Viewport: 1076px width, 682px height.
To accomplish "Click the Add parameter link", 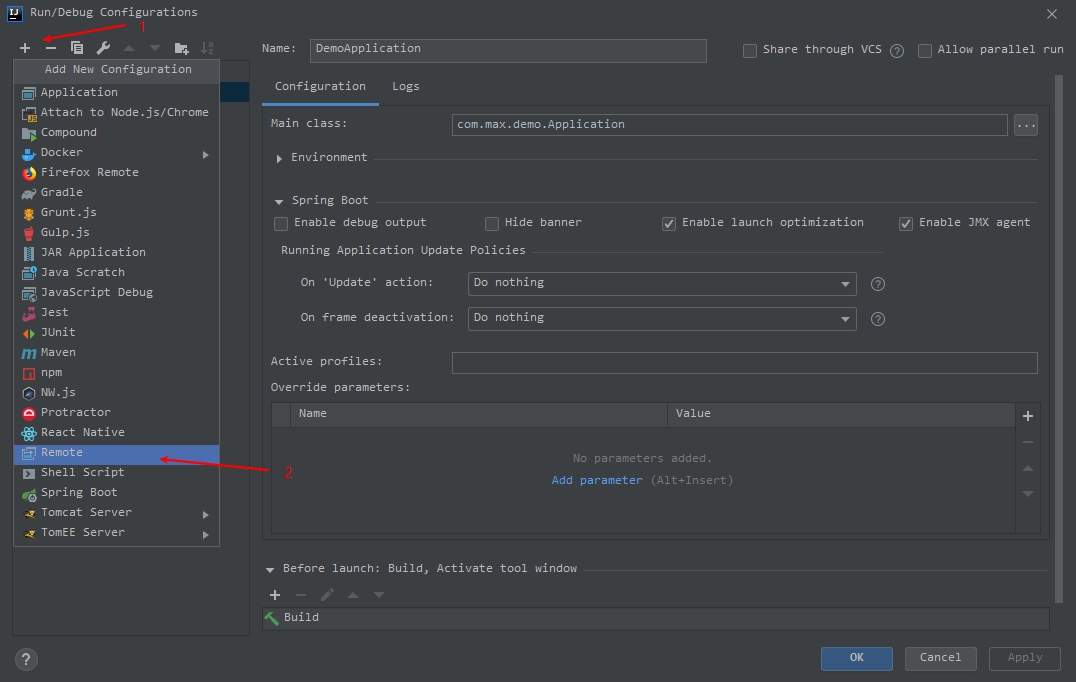I will click(597, 480).
